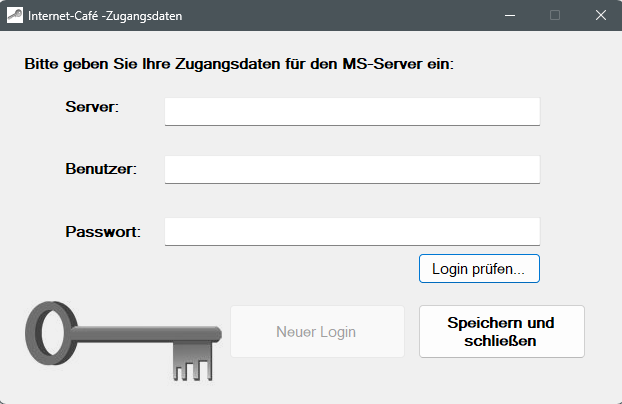Minimize the Zugangsdaten window
The image size is (622, 404).
(509, 16)
